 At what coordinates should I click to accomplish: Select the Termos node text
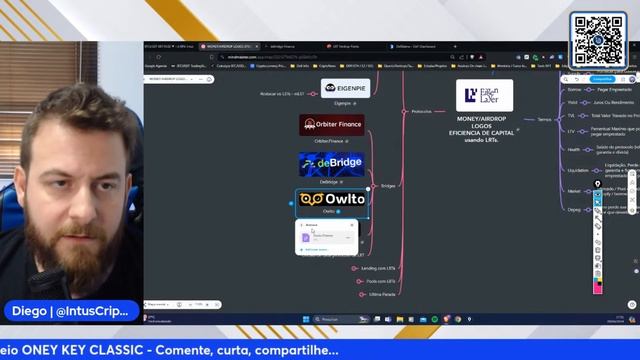[x=544, y=120]
